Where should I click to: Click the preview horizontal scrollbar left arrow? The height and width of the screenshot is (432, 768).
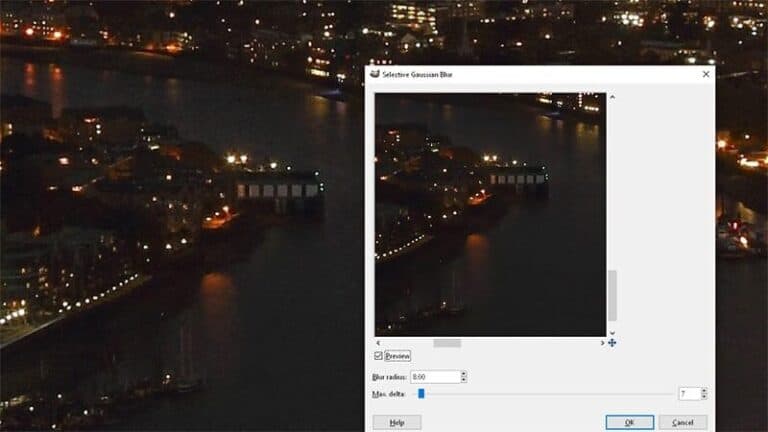point(379,343)
